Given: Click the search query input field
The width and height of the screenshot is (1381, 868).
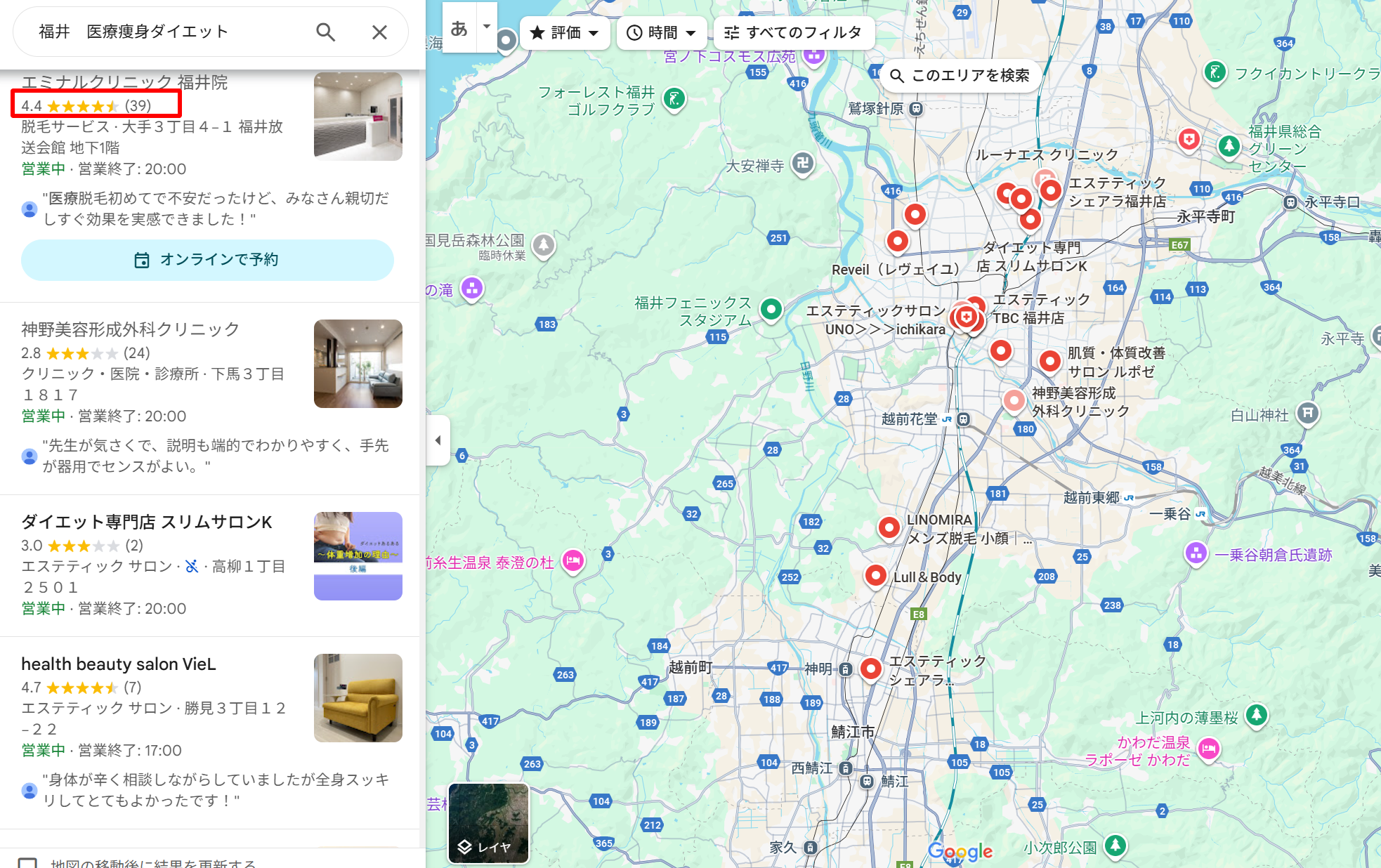Looking at the screenshot, I should pos(169,32).
